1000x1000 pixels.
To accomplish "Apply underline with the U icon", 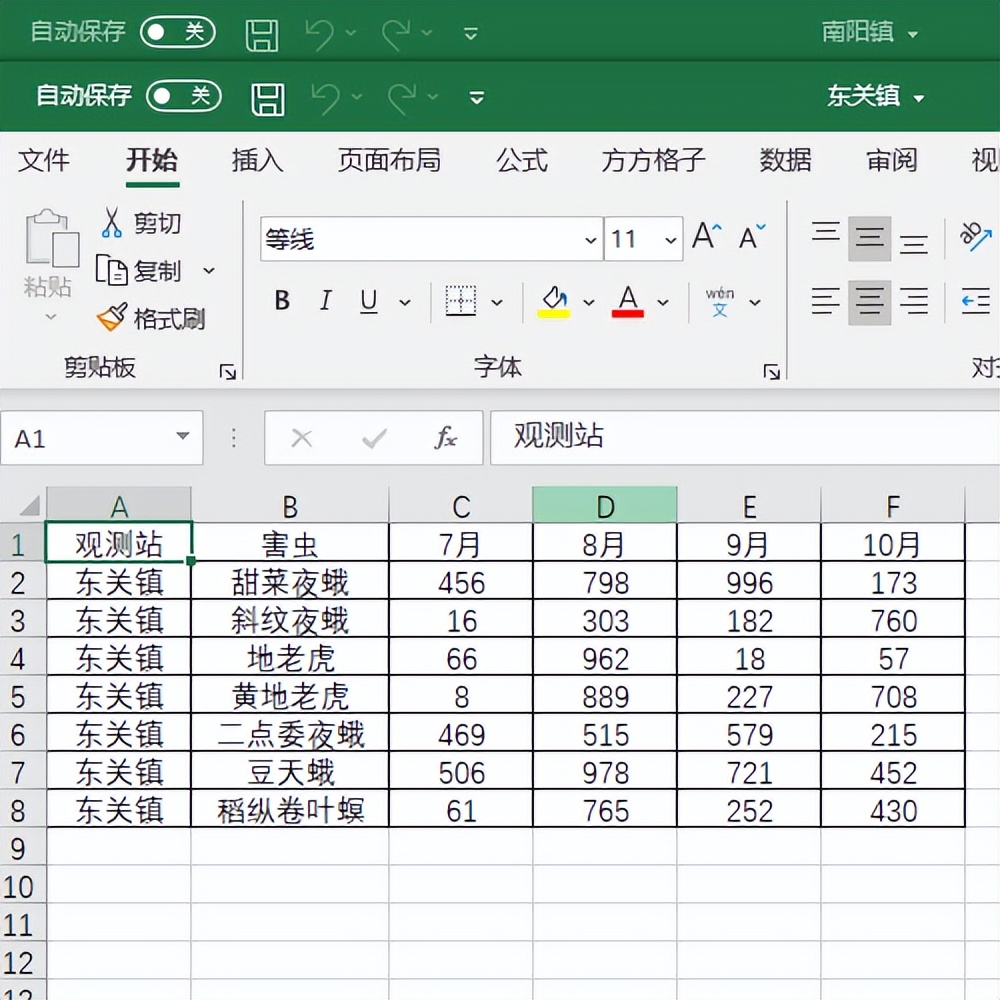I will pyautogui.click(x=368, y=301).
